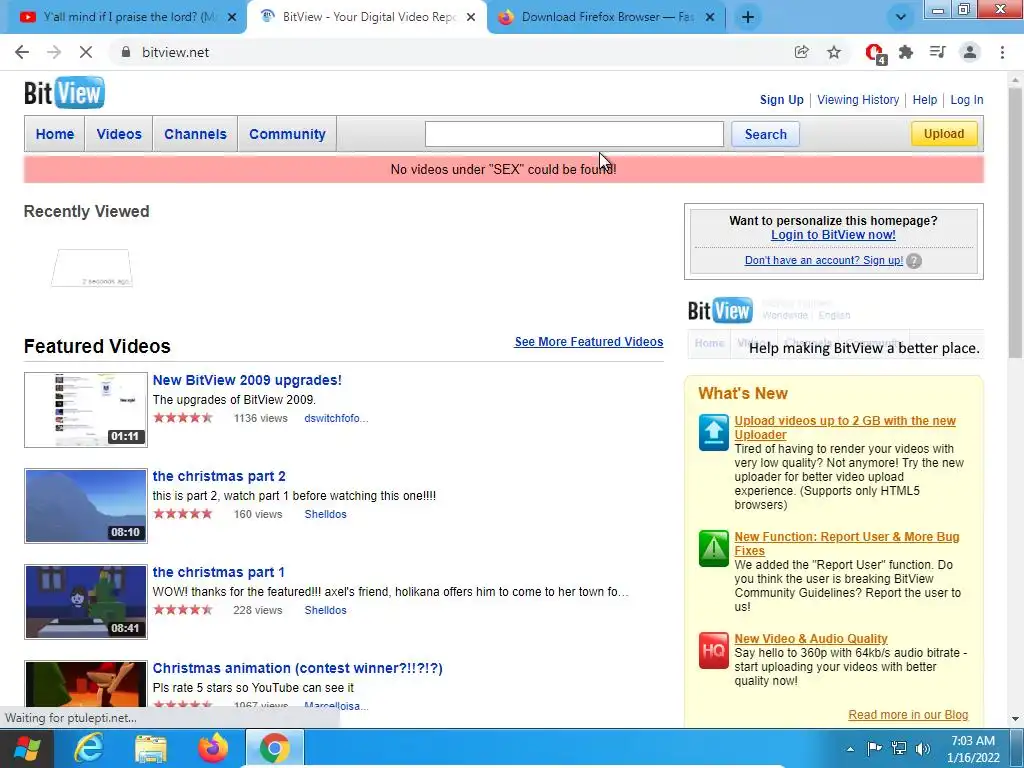Click the Sign Up link
Image resolution: width=1024 pixels, height=768 pixels.
(782, 100)
